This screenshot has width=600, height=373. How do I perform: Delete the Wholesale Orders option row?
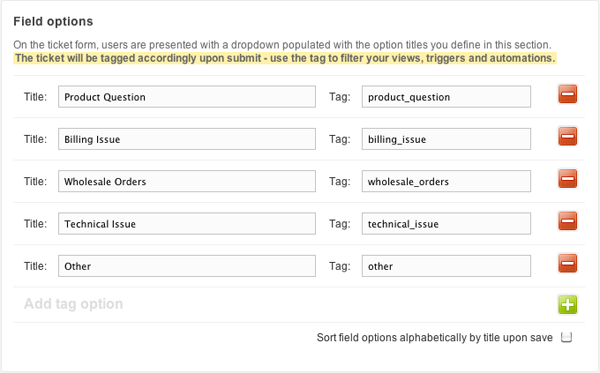click(567, 179)
